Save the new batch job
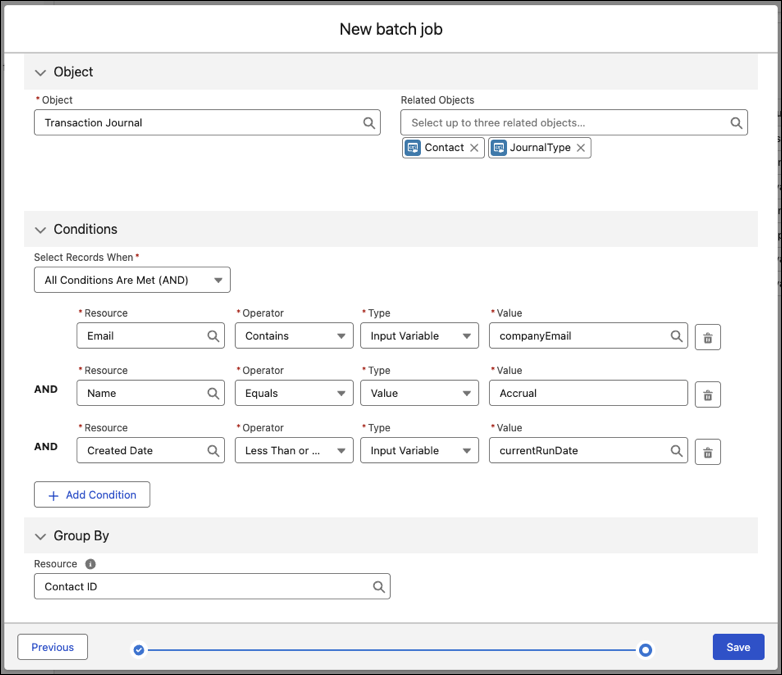 point(738,647)
